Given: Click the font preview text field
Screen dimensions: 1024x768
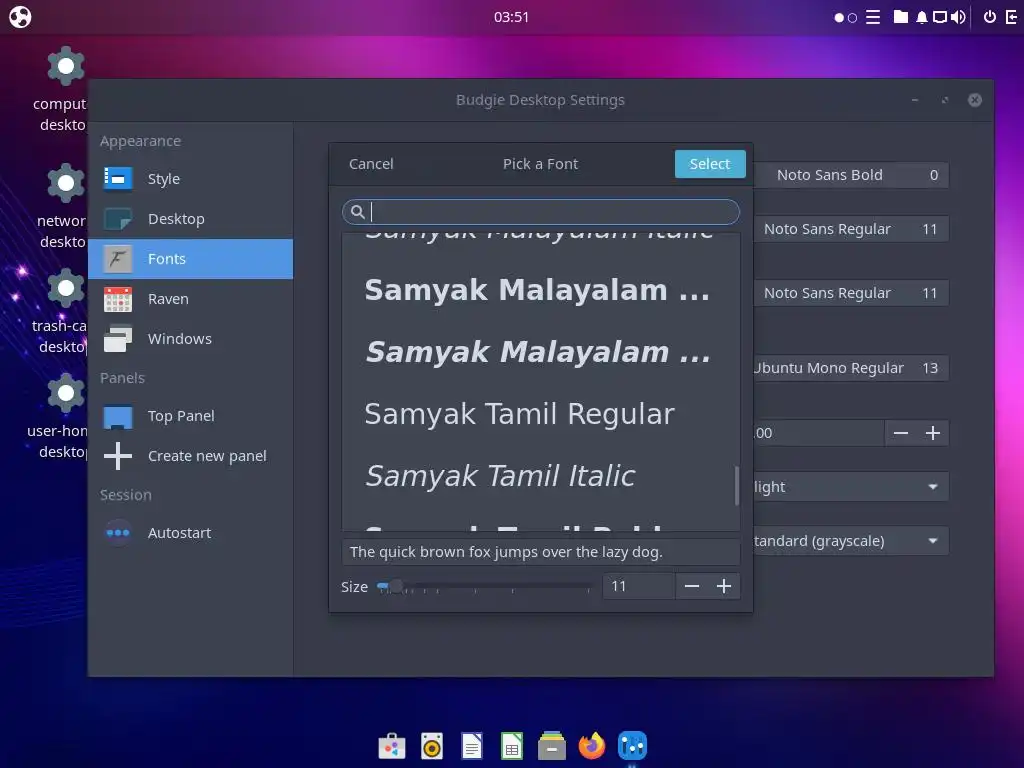Looking at the screenshot, I should tap(541, 552).
